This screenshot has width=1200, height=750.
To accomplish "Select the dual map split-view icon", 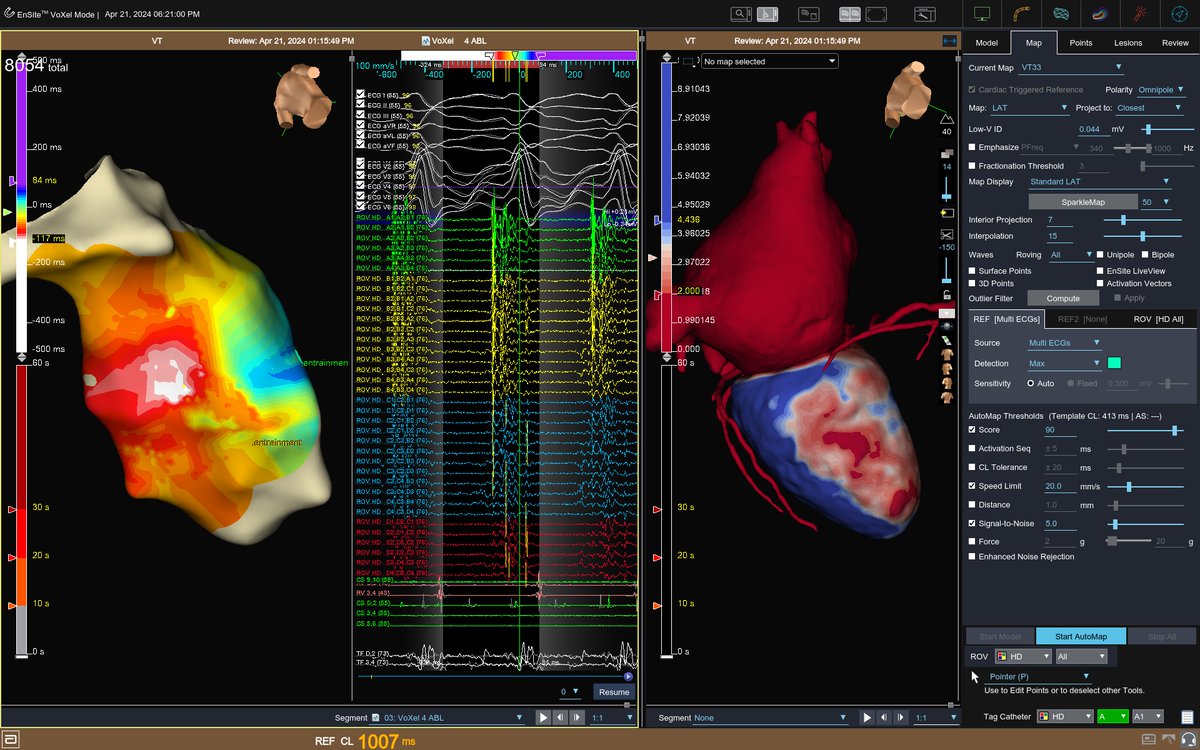I will (850, 14).
